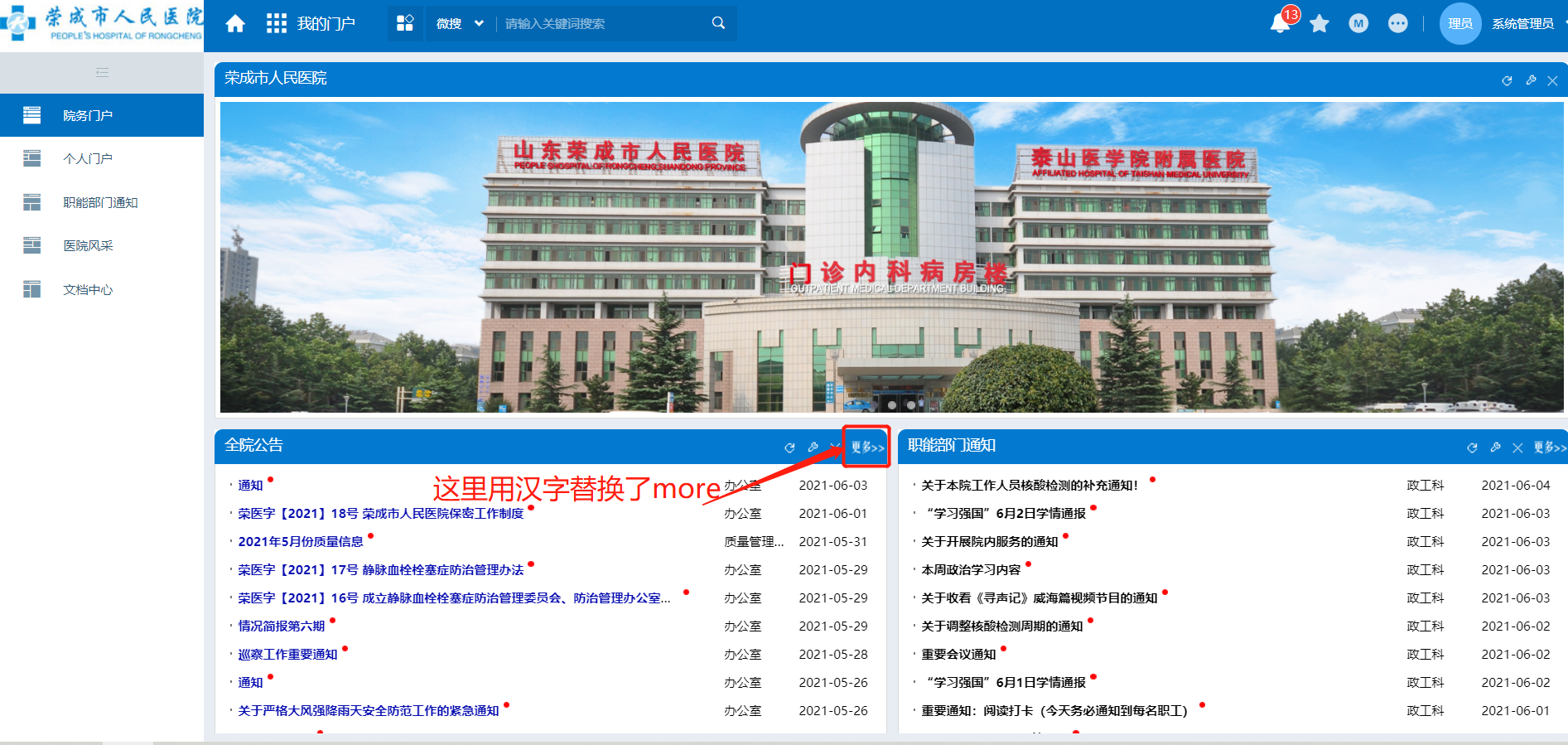The width and height of the screenshot is (1568, 745).
Task: Select 个人门户 in the sidebar
Action: [102, 158]
